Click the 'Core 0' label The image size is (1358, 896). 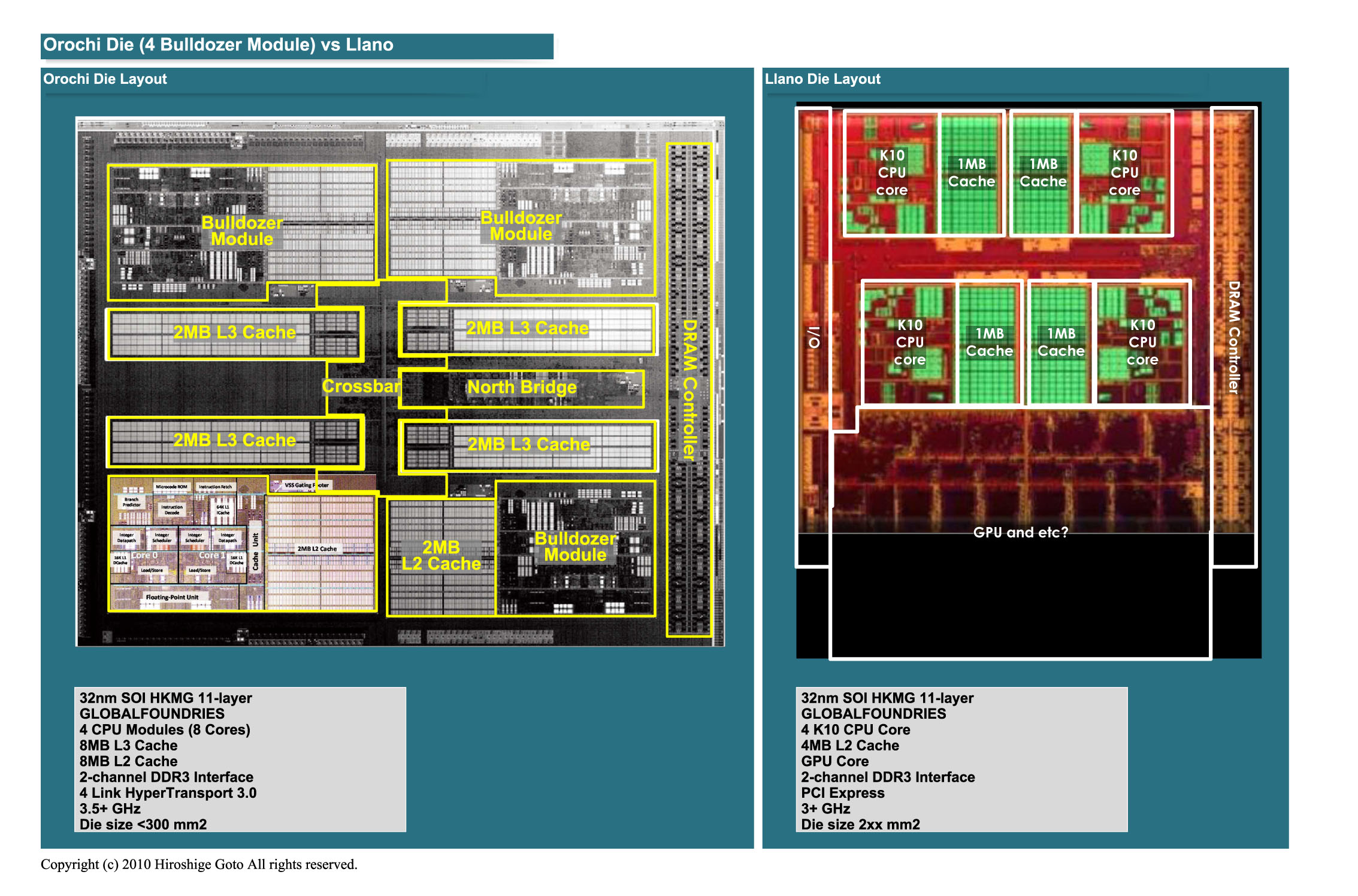[144, 555]
